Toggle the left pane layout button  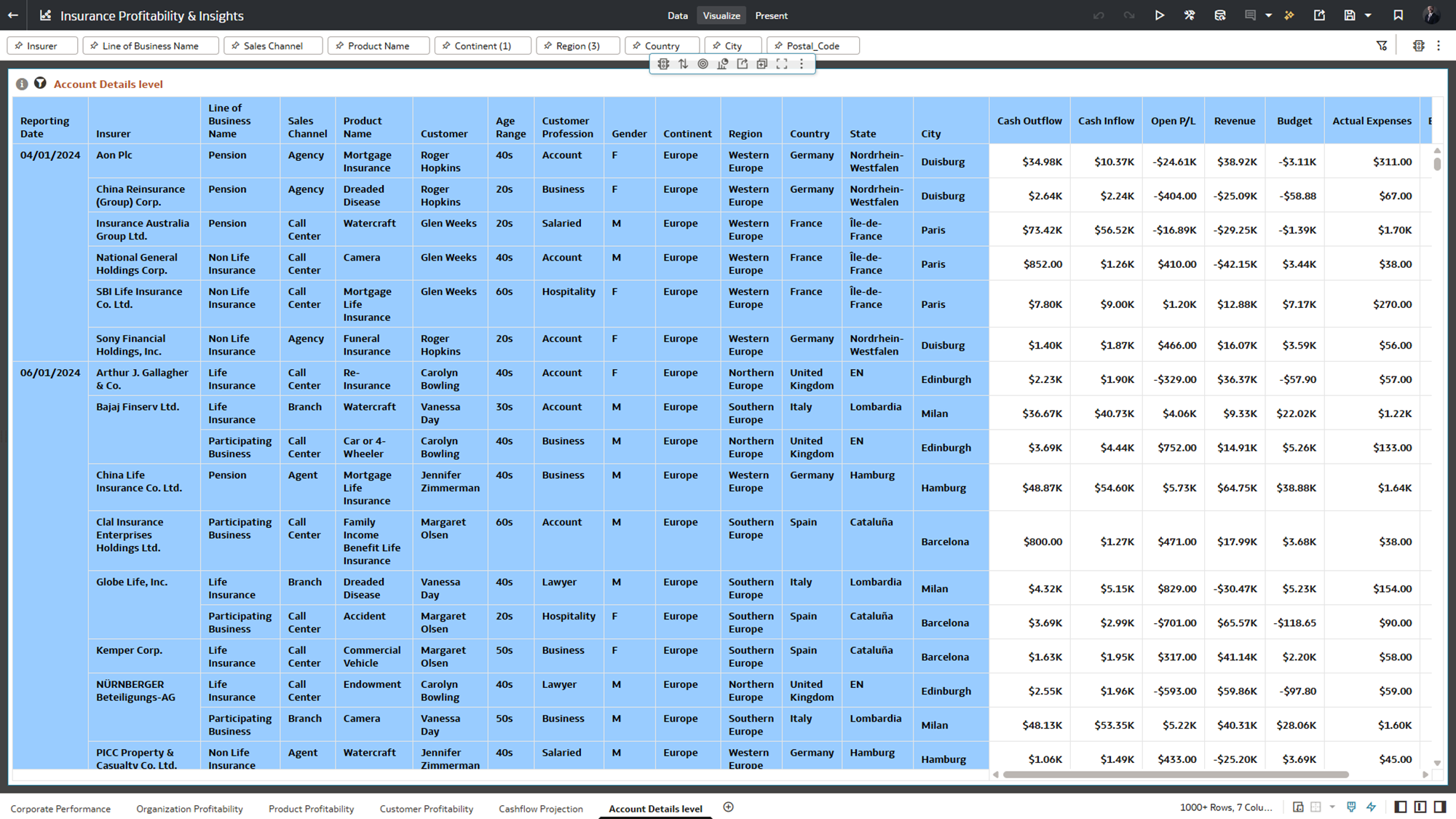tap(1401, 807)
